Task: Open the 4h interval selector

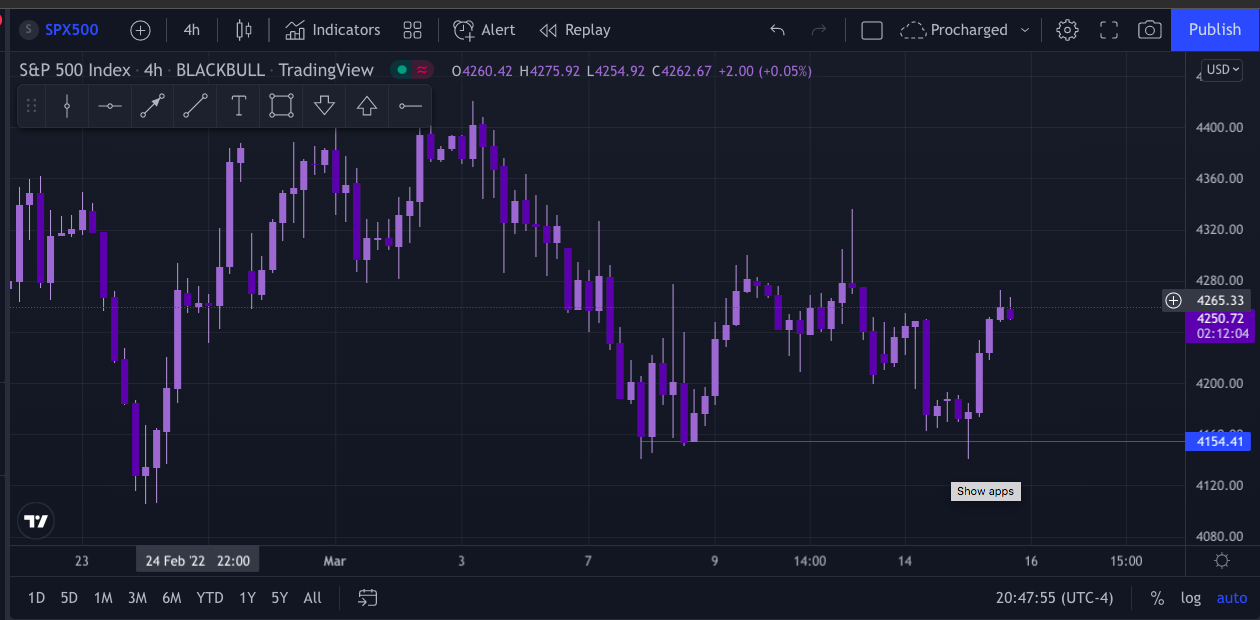Action: 191,30
